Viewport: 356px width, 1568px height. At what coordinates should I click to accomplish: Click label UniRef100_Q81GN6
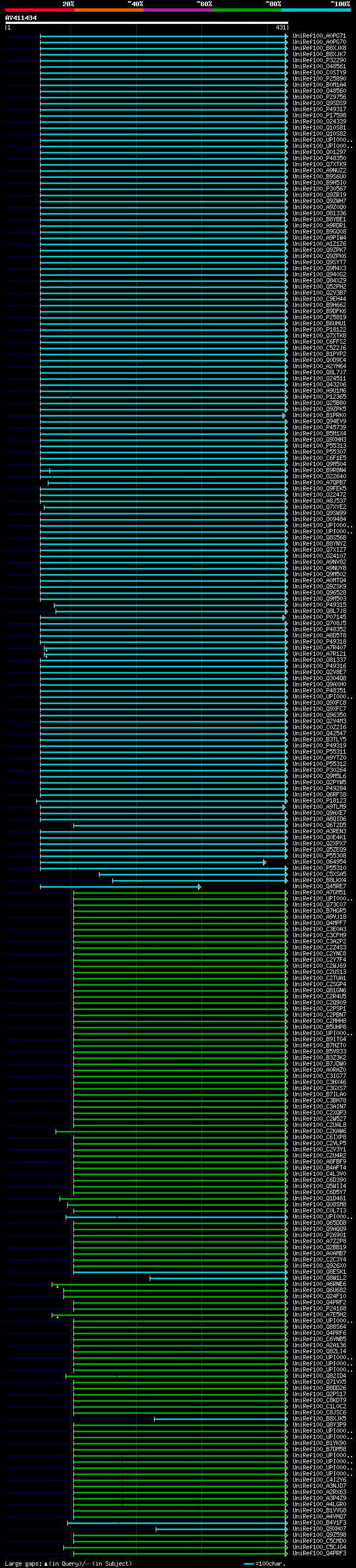coord(319,990)
